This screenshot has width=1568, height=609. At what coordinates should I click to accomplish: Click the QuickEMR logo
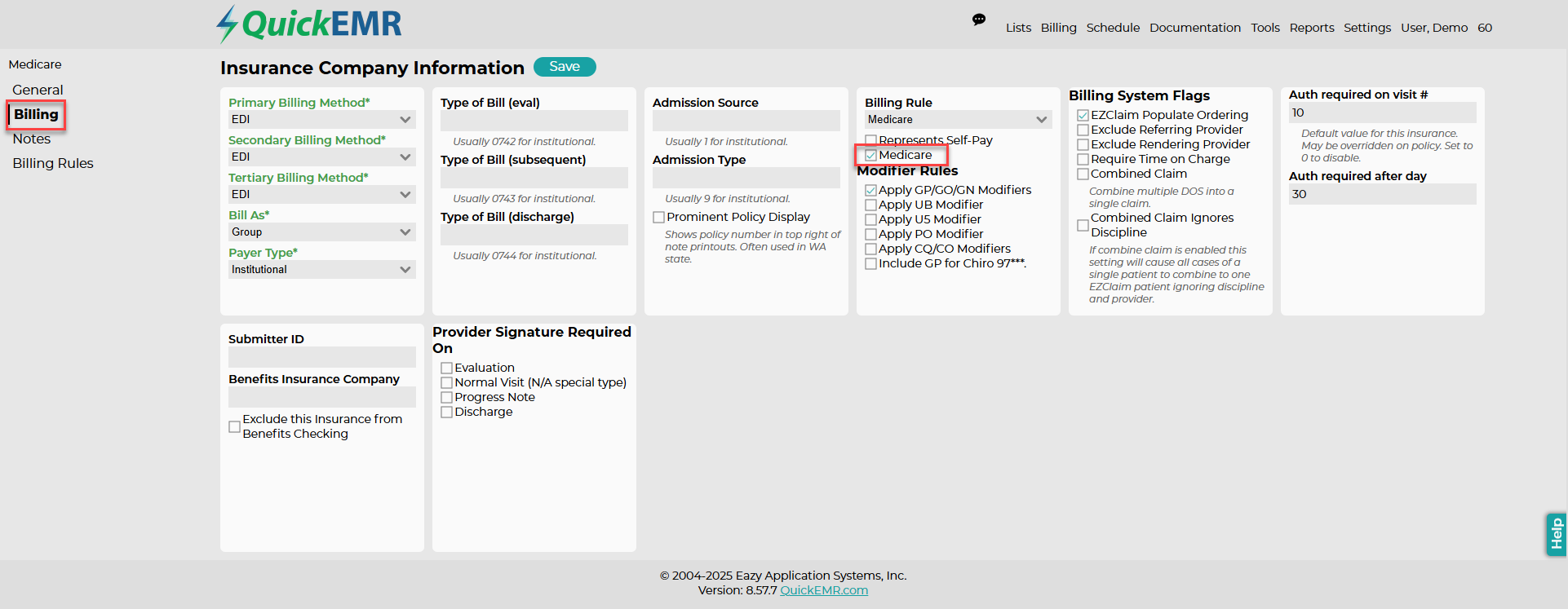click(x=309, y=24)
